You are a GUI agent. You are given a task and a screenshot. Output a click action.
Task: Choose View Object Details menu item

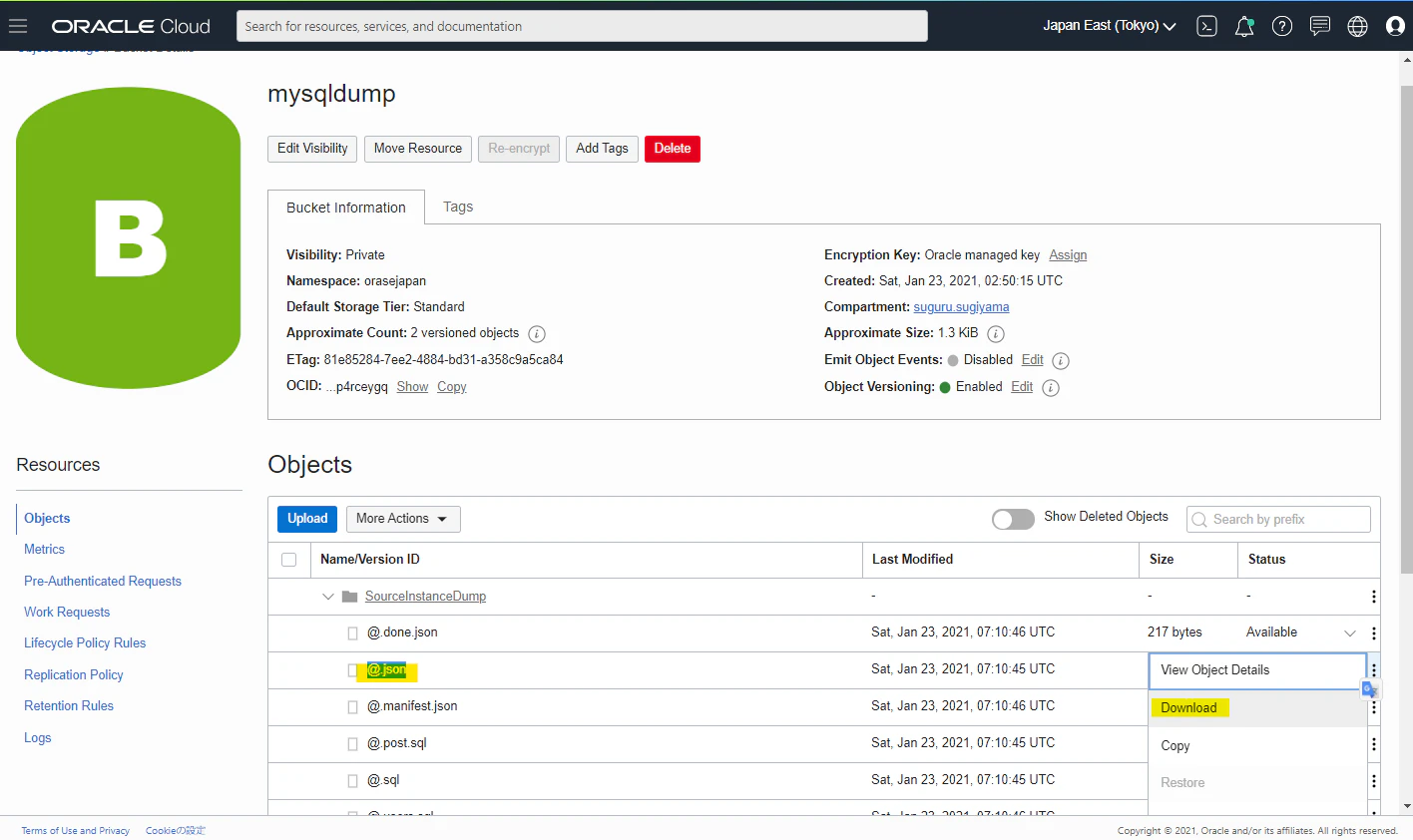click(x=1257, y=670)
